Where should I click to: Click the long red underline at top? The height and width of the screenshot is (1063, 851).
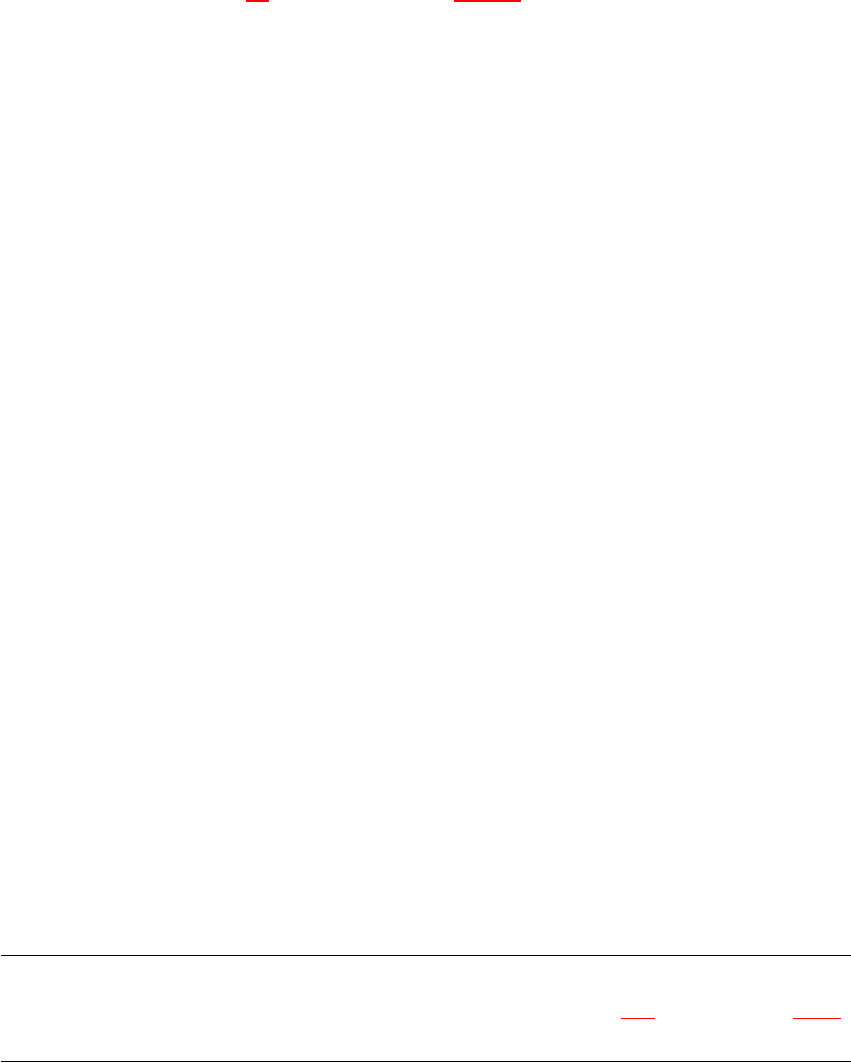point(487,1)
